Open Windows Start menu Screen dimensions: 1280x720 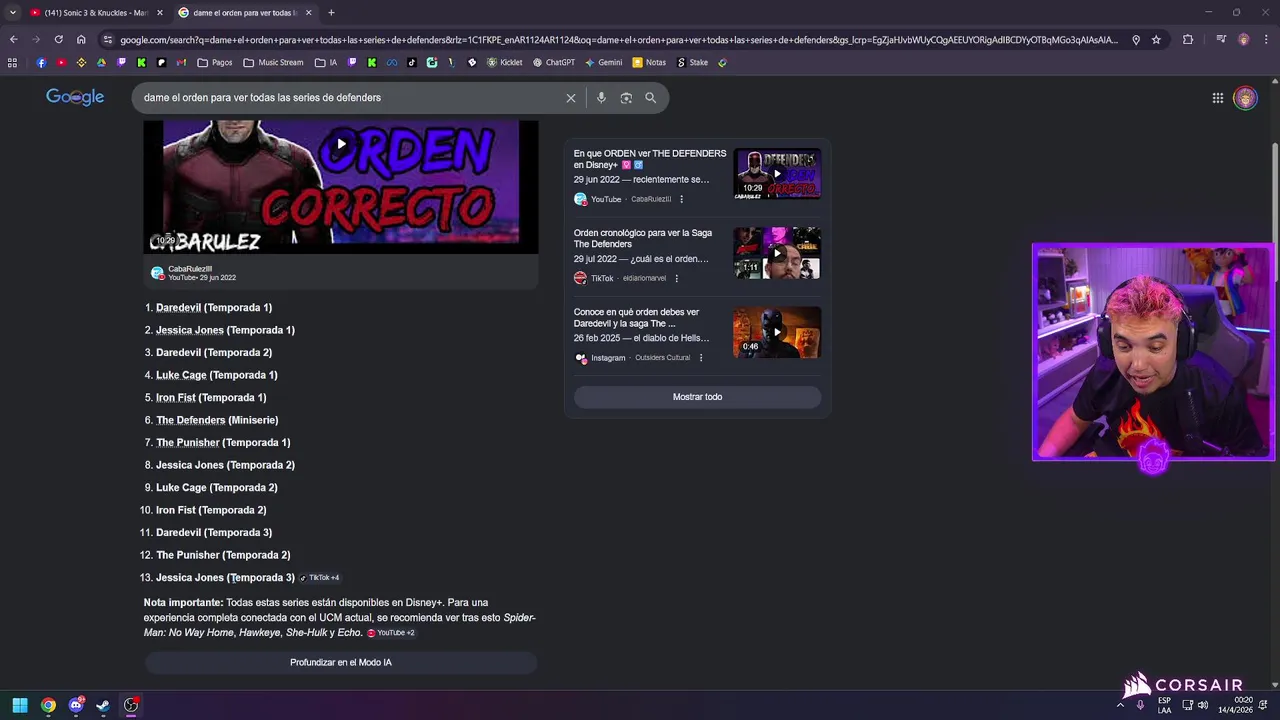click(20, 705)
